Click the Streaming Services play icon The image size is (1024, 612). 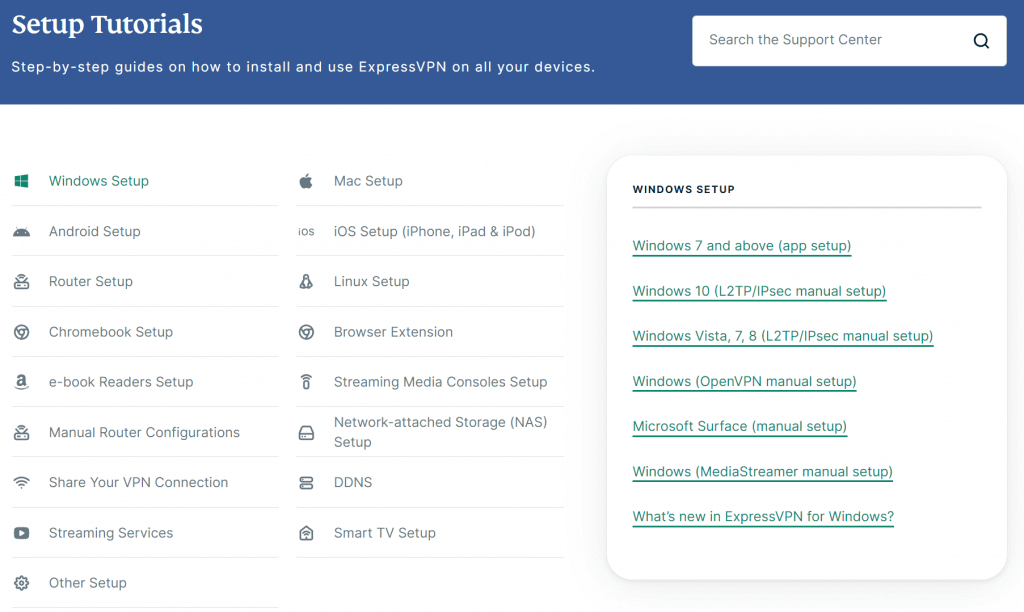pos(22,533)
